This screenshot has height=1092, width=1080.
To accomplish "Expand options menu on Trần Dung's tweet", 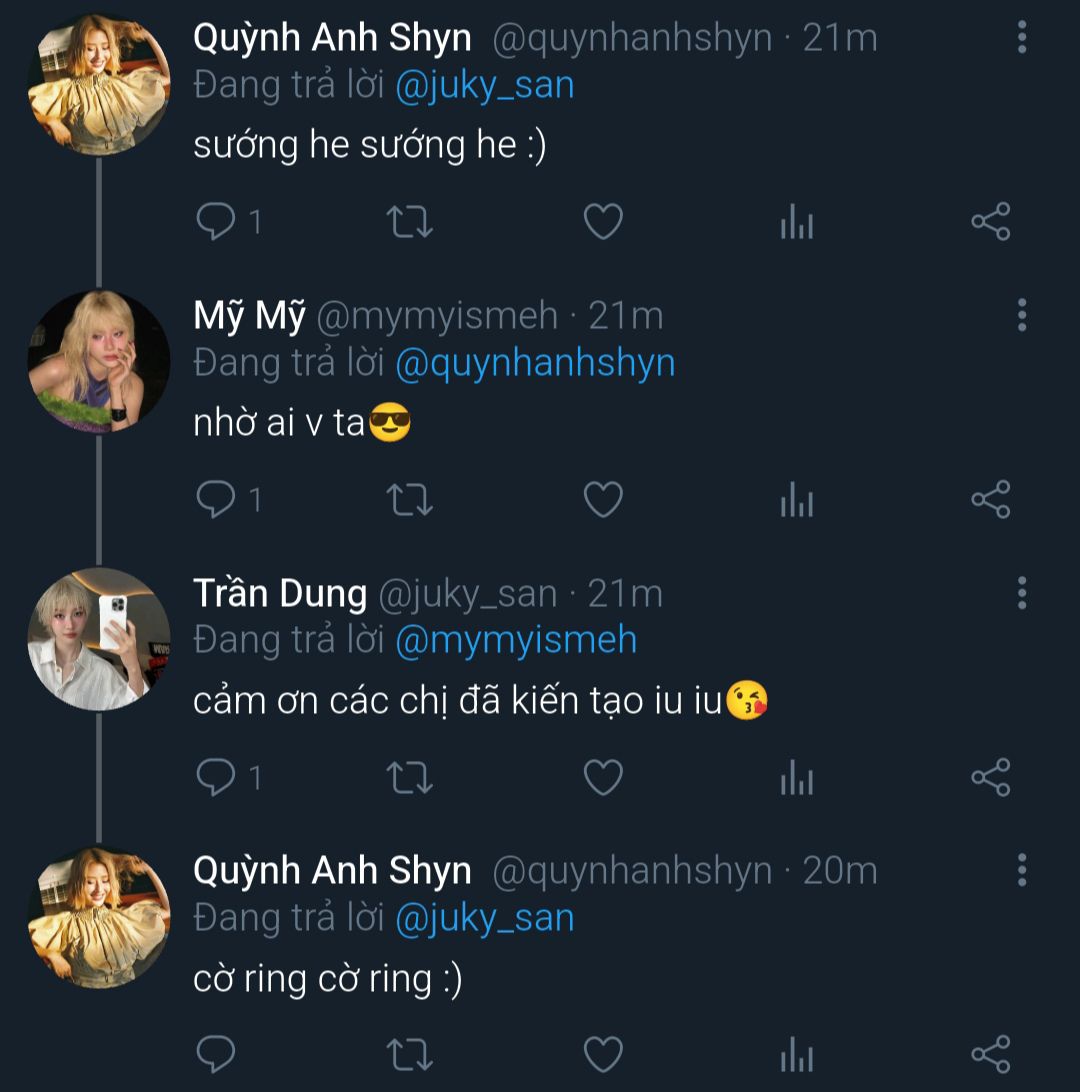I will (x=1021, y=593).
